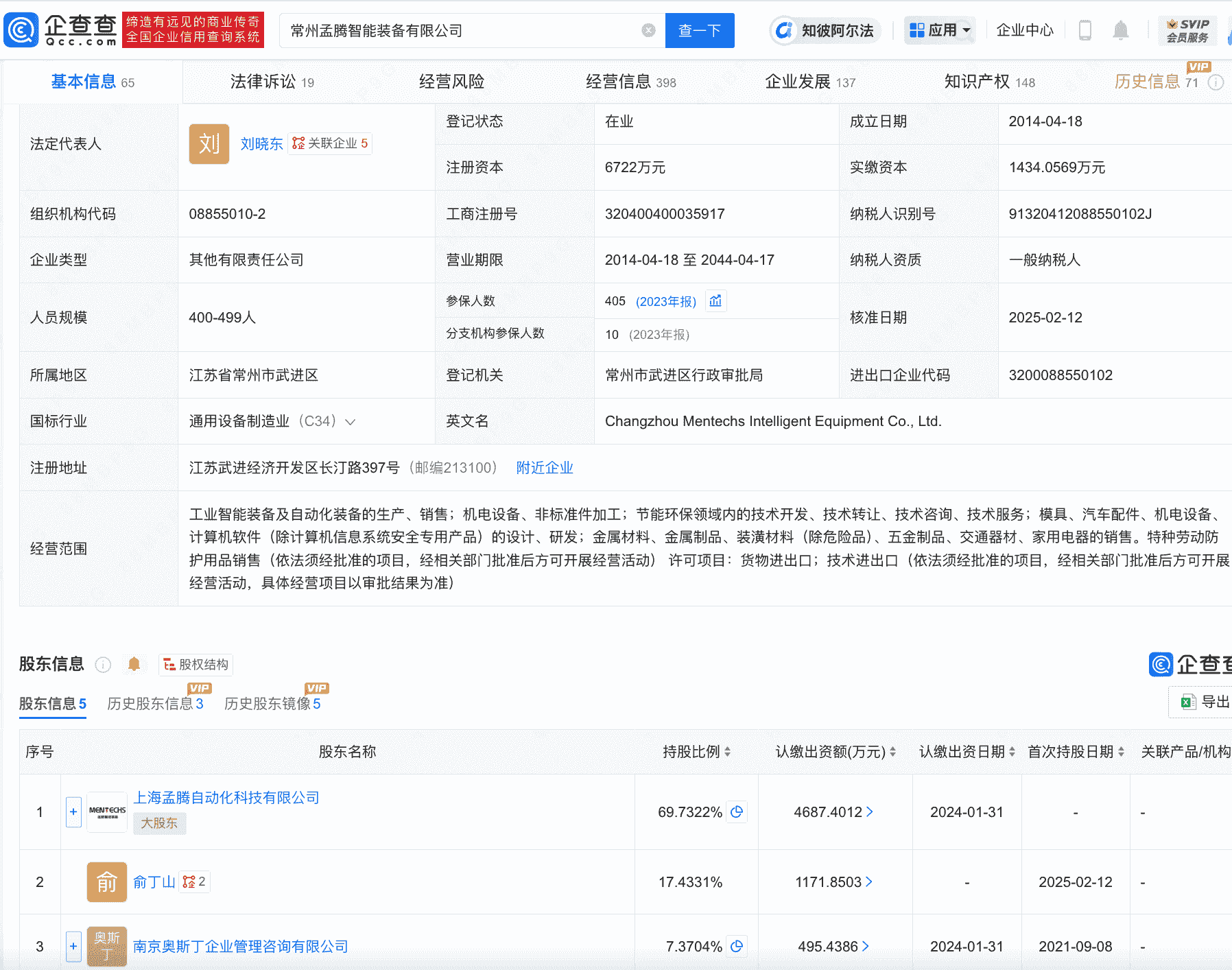Click the 企查查 logo icon
Screen dimensions: 1232x970
(x=22, y=29)
